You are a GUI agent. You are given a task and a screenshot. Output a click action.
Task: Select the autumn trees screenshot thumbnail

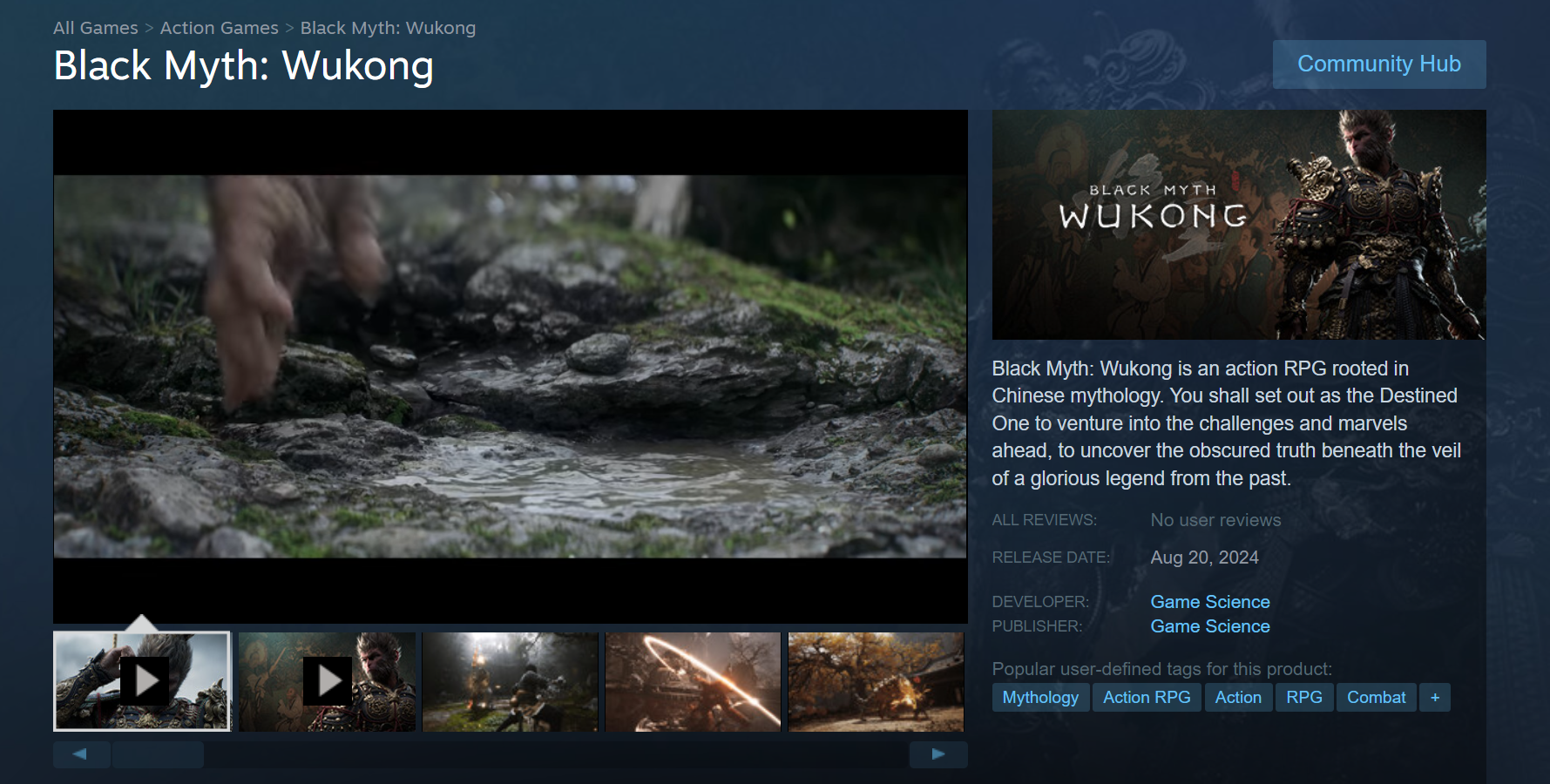point(877,681)
